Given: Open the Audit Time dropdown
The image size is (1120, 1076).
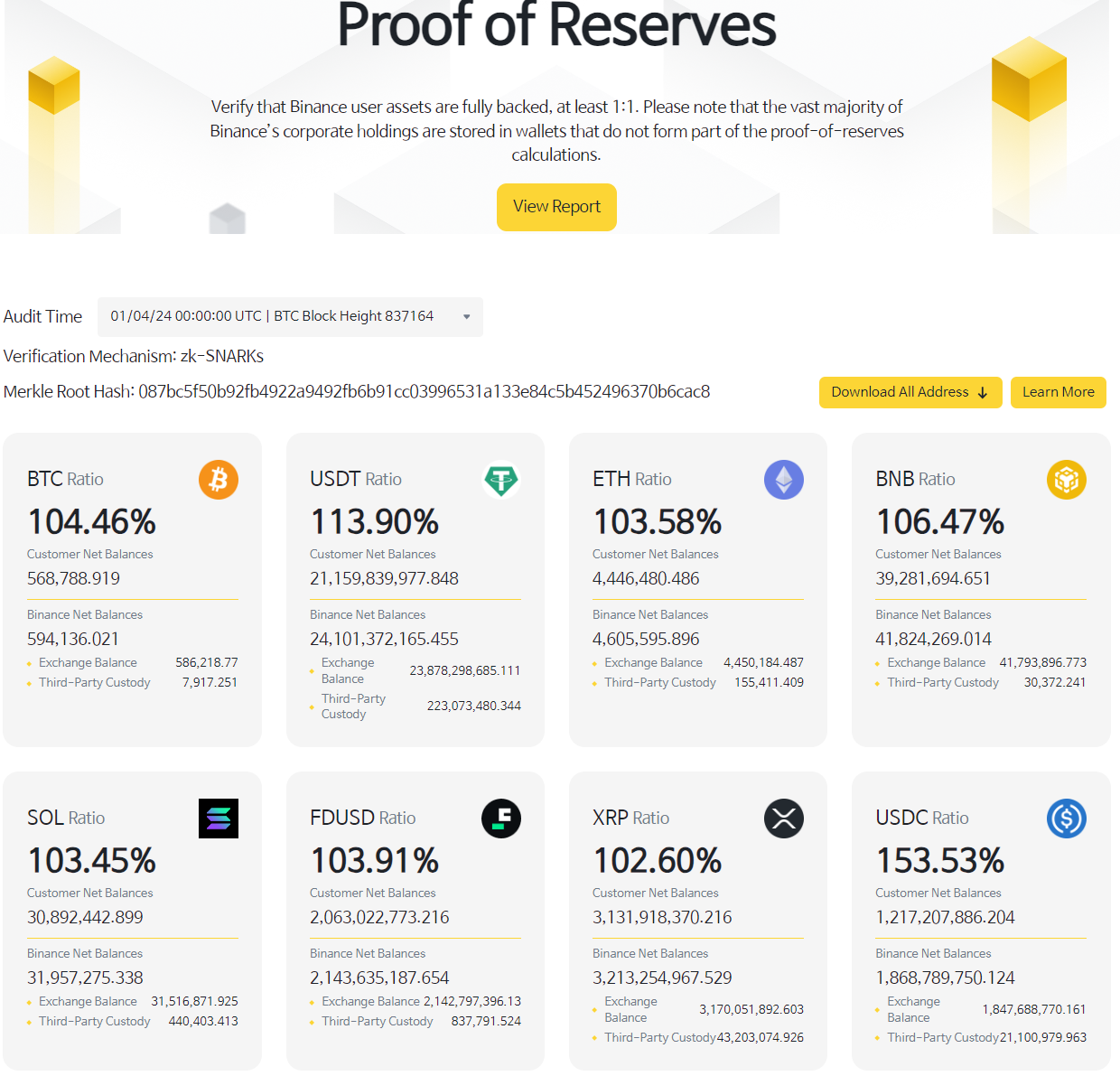Looking at the screenshot, I should [290, 317].
